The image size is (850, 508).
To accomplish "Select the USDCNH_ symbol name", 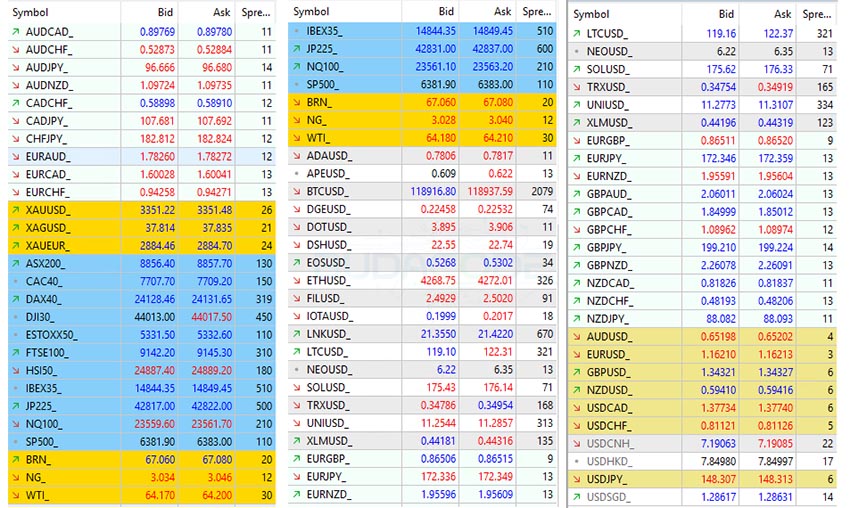I will (610, 444).
